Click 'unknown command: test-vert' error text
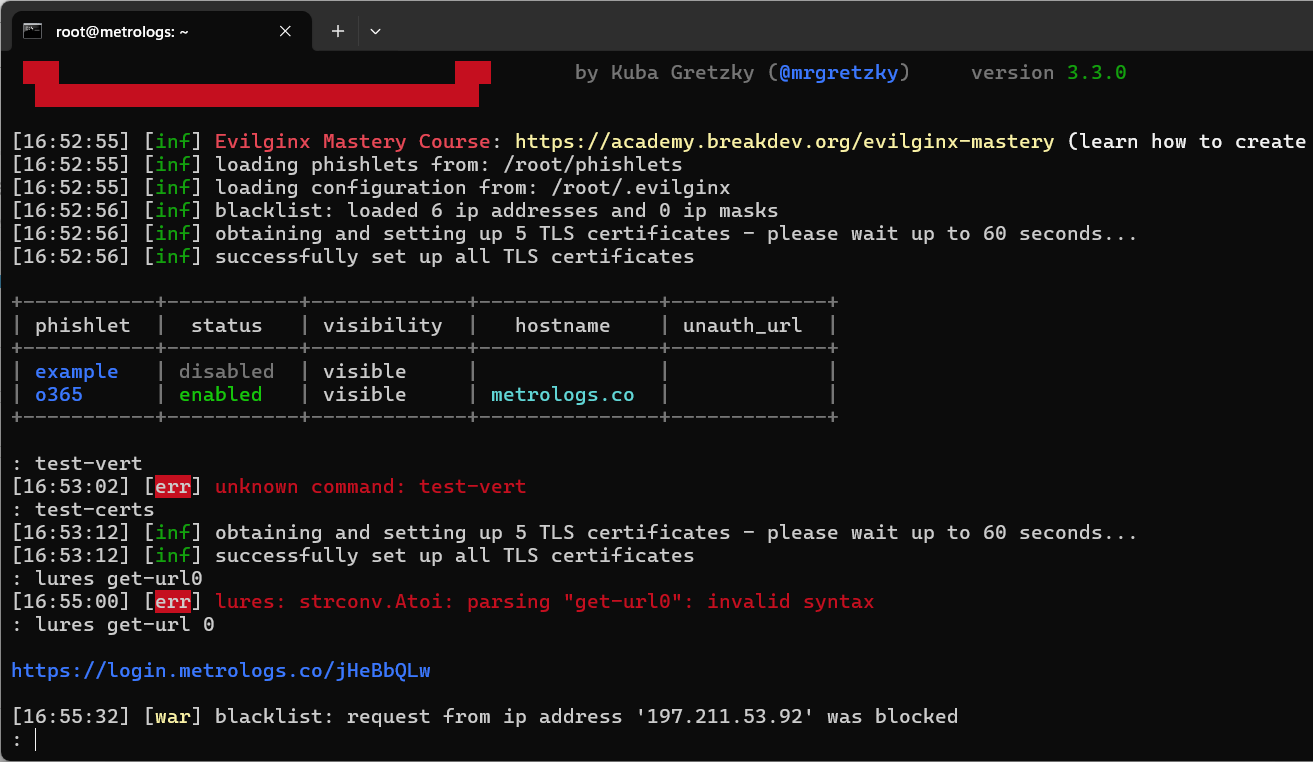 pyautogui.click(x=370, y=486)
